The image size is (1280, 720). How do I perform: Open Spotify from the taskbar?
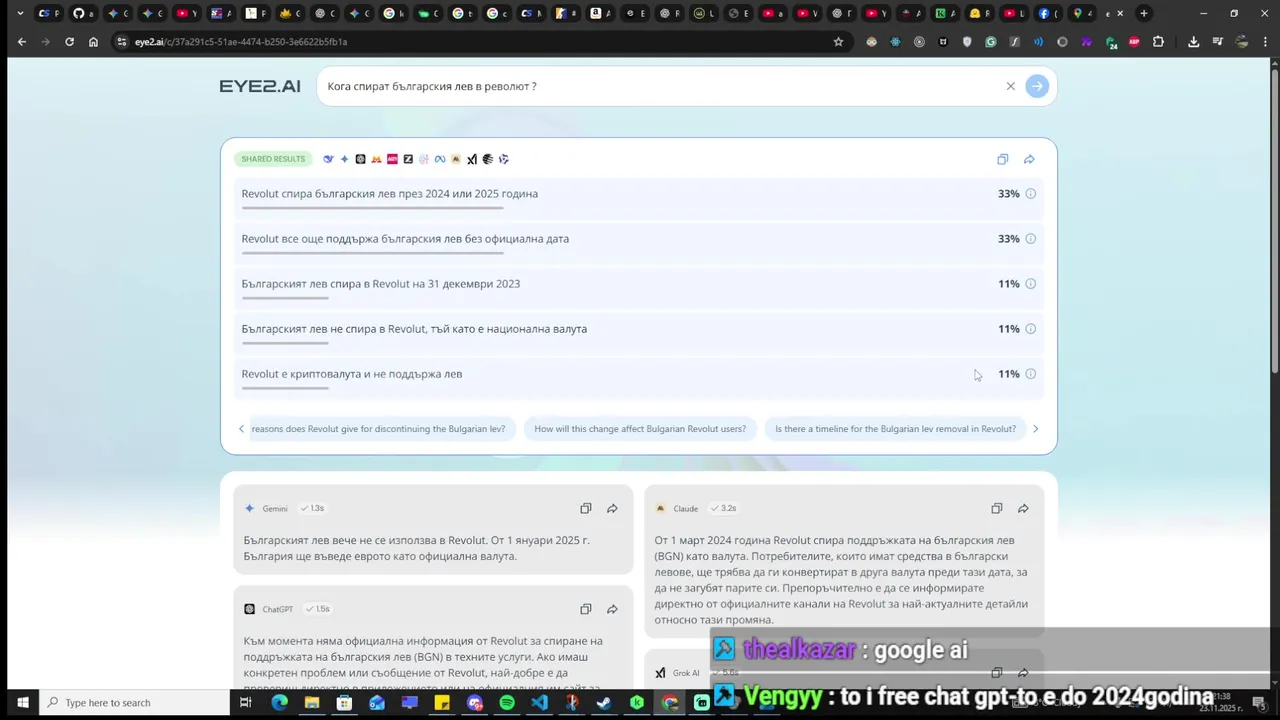[507, 703]
